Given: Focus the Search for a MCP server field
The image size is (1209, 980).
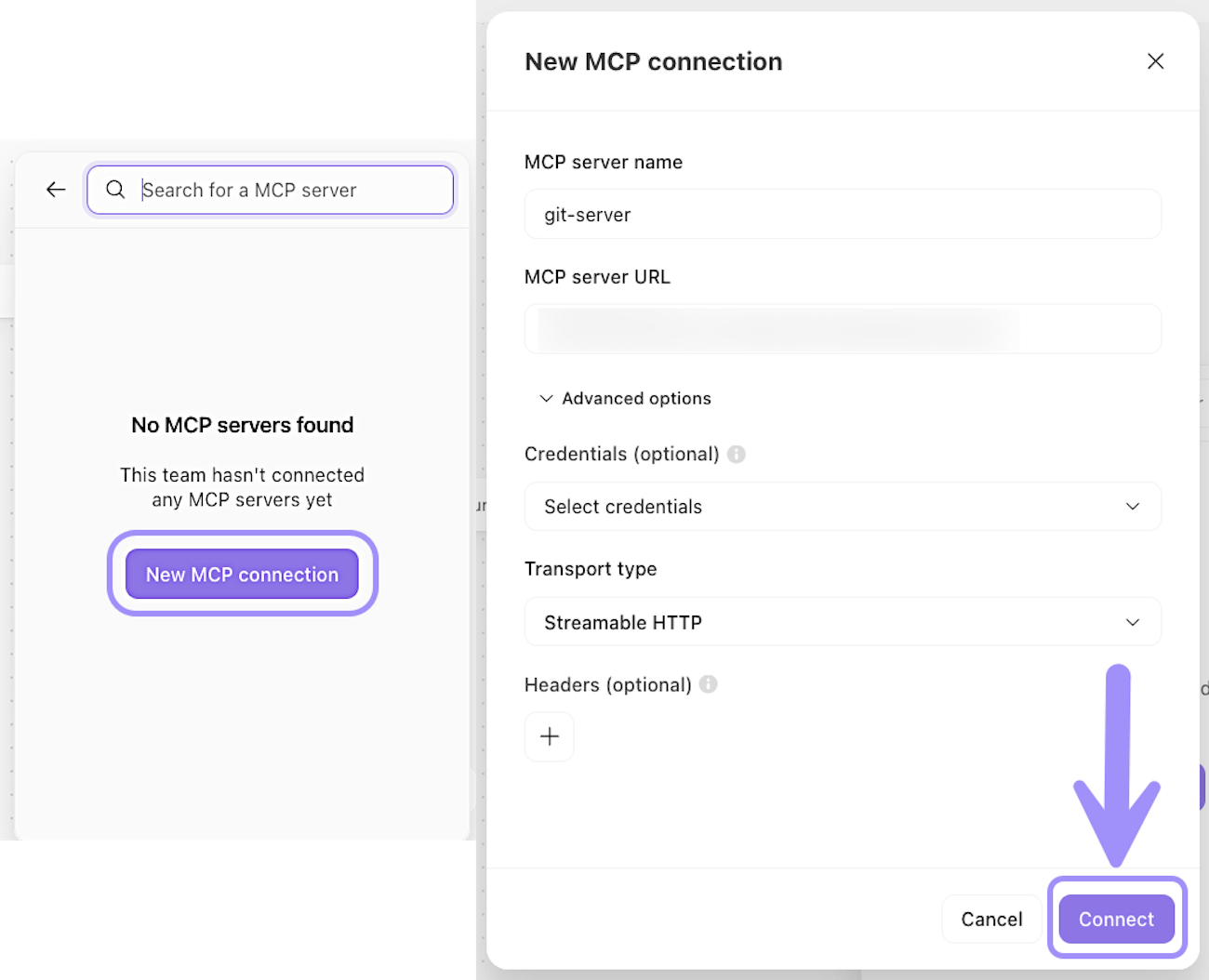Looking at the screenshot, I should 288,190.
